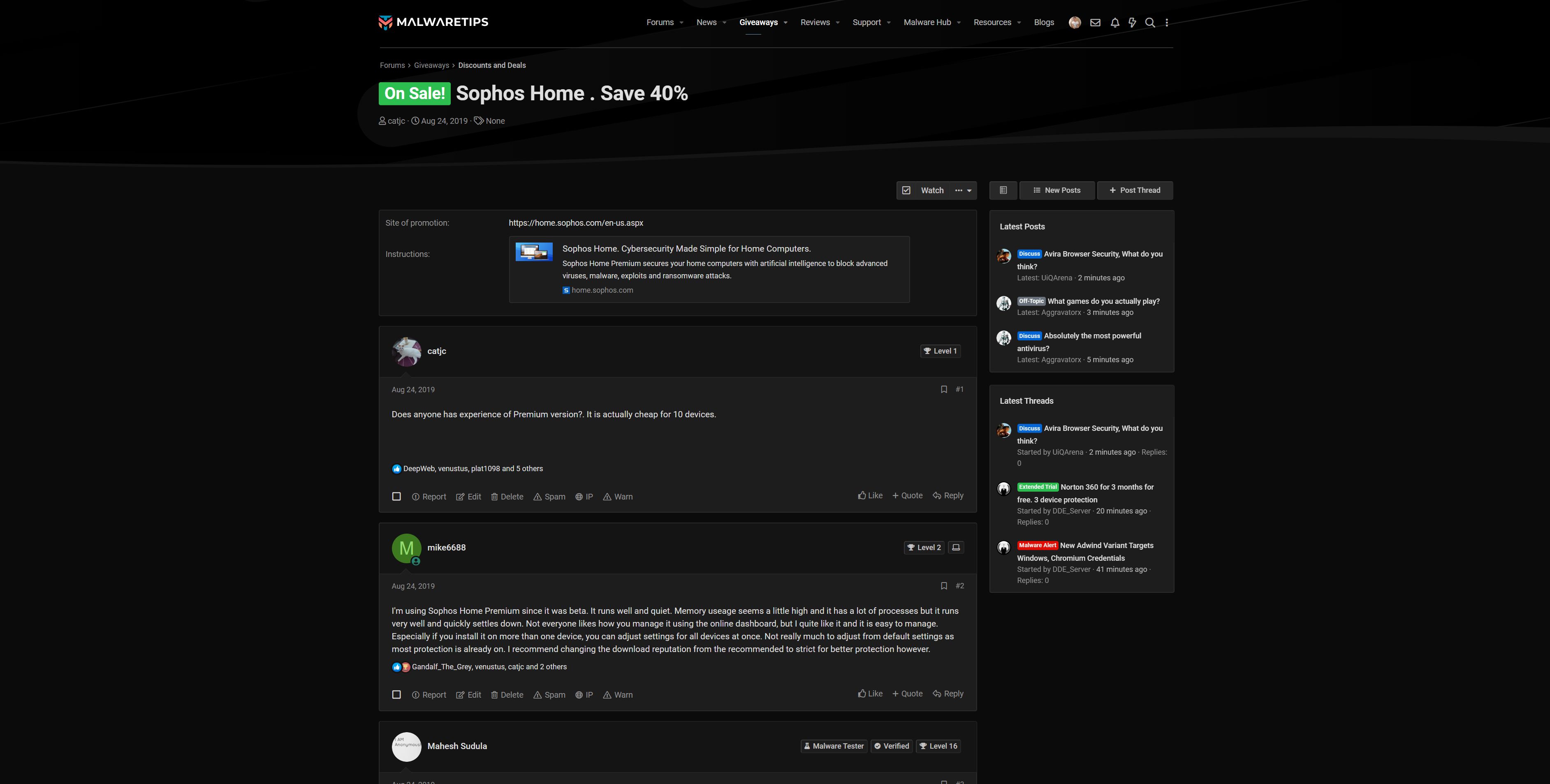The height and width of the screenshot is (784, 1550).
Task: Go to the Giveaways tab
Action: (758, 22)
